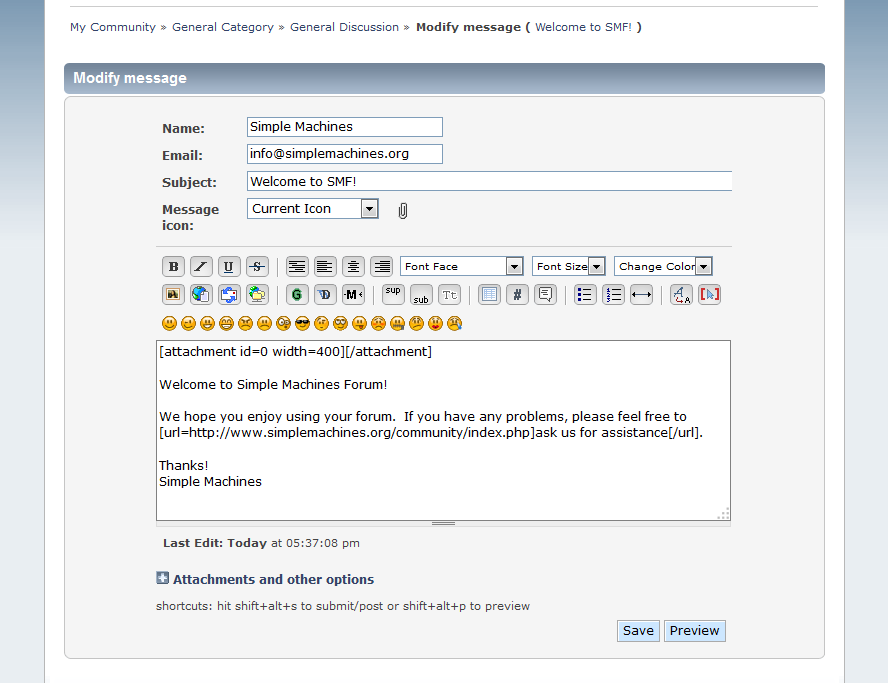The height and width of the screenshot is (683, 888).
Task: Open the Change Color dropdown
Action: pyautogui.click(x=663, y=266)
